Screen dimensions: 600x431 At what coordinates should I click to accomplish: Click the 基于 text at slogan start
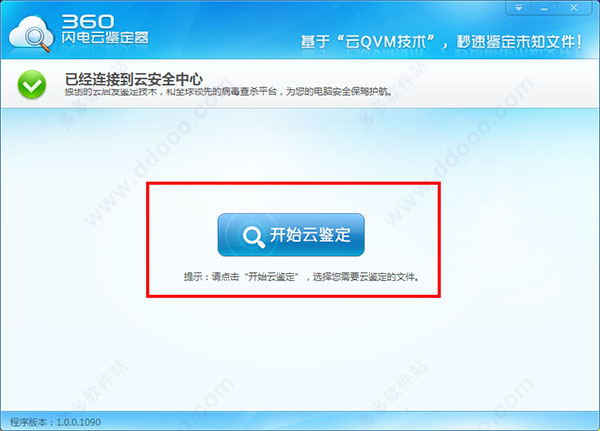[315, 42]
